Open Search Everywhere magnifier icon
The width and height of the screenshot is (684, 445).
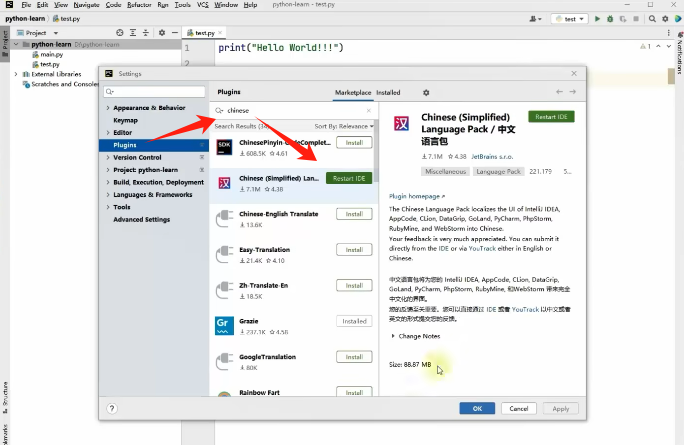coord(652,19)
